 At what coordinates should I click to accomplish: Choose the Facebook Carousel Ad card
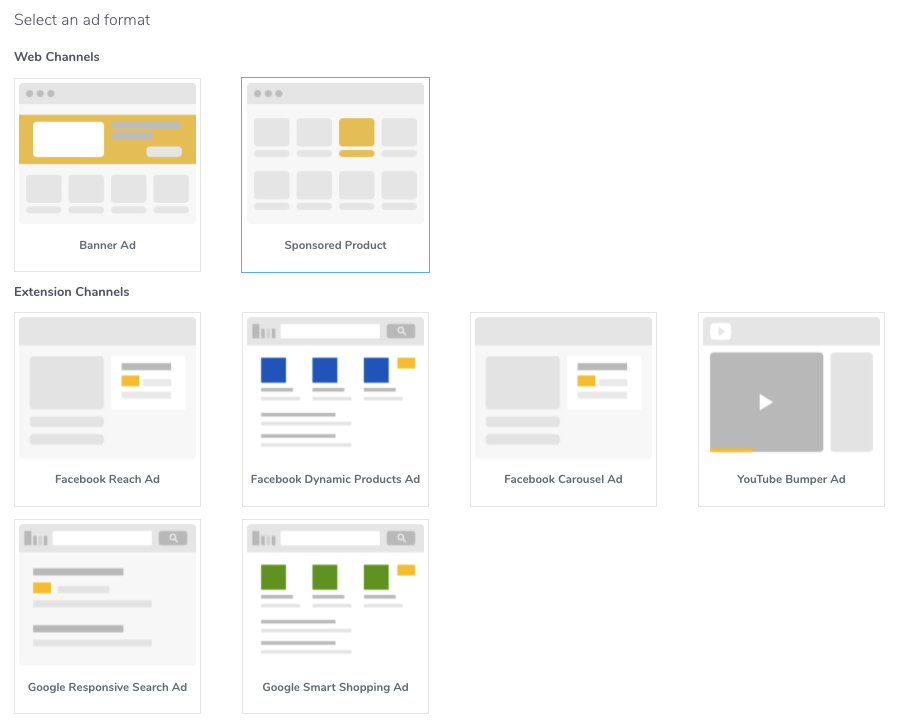563,409
